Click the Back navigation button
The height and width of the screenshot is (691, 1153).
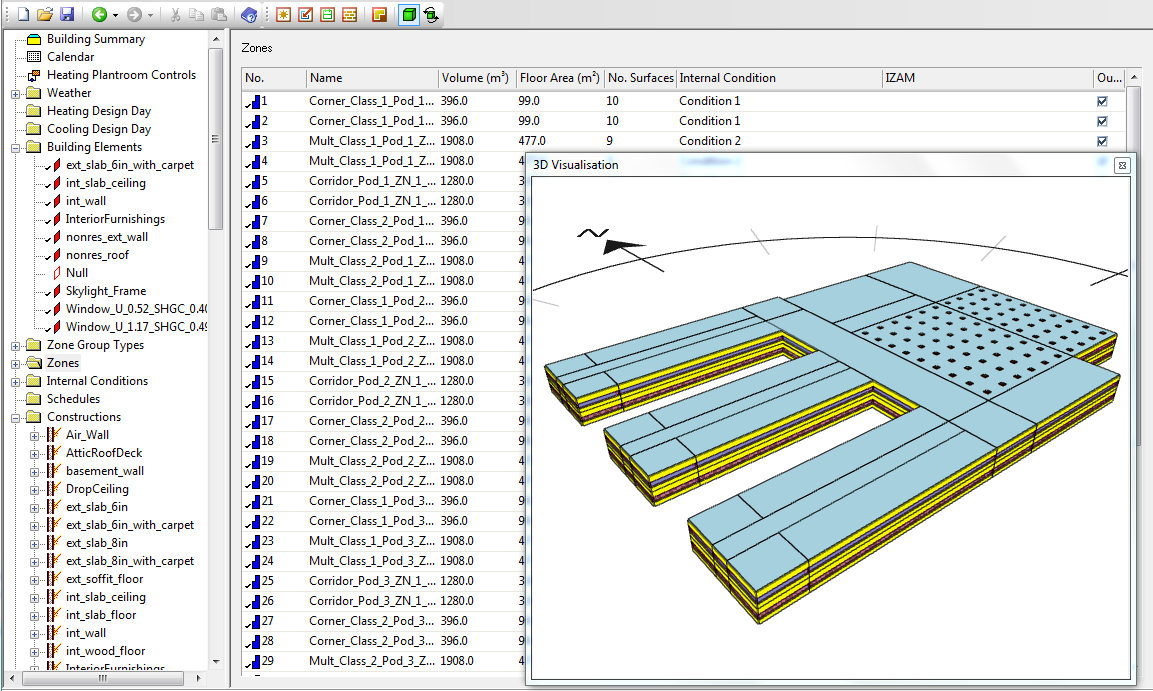coord(100,14)
